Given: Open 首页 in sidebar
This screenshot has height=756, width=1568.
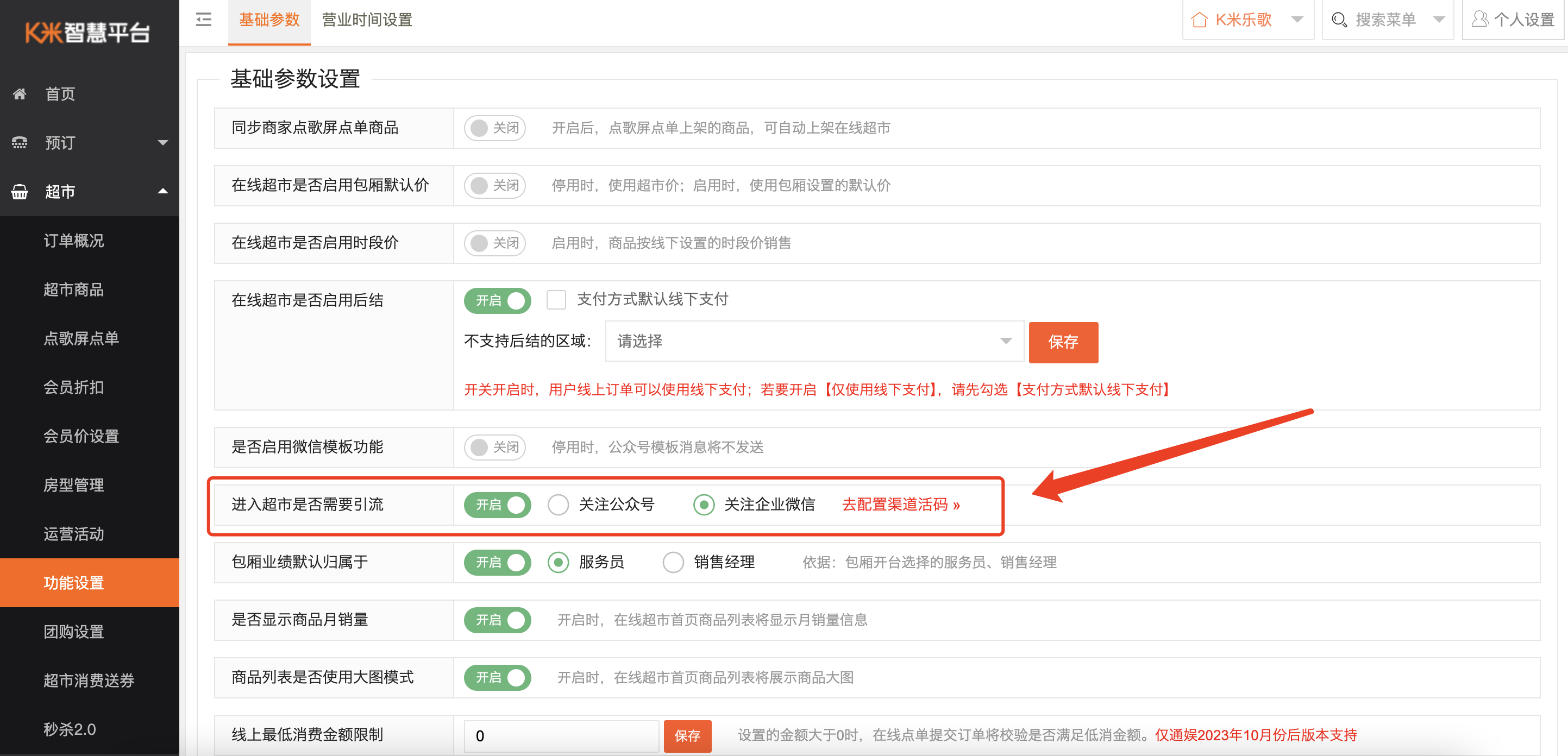Looking at the screenshot, I should (x=90, y=94).
